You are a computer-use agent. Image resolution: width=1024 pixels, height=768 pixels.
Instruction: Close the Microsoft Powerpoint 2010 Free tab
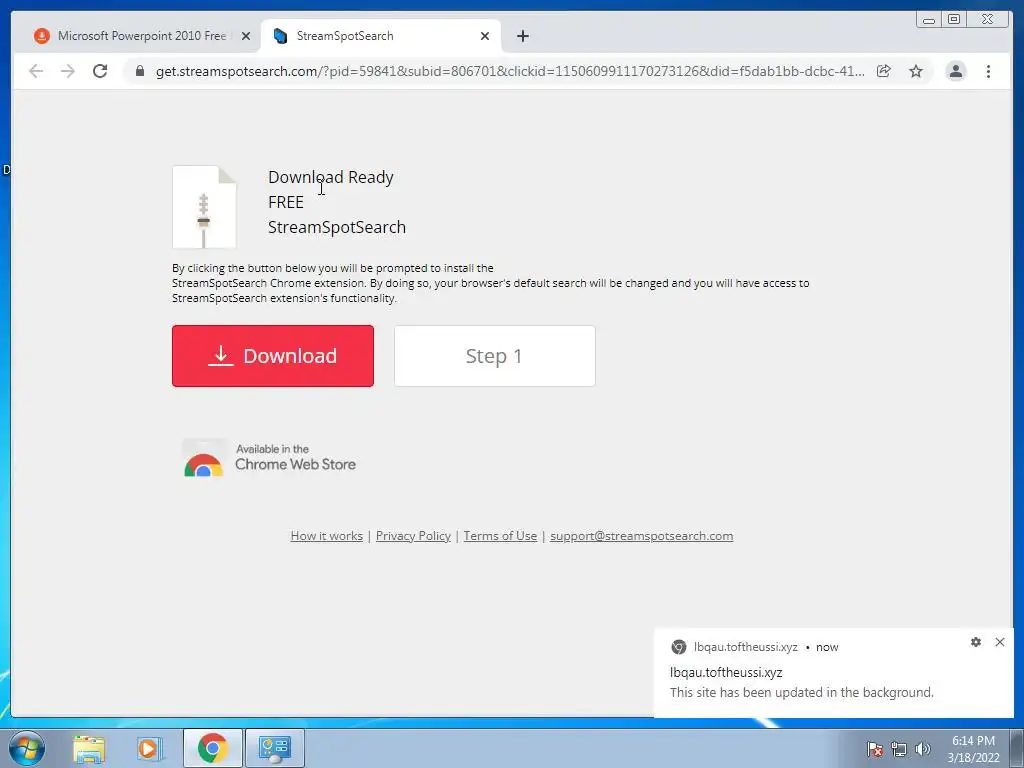[246, 36]
